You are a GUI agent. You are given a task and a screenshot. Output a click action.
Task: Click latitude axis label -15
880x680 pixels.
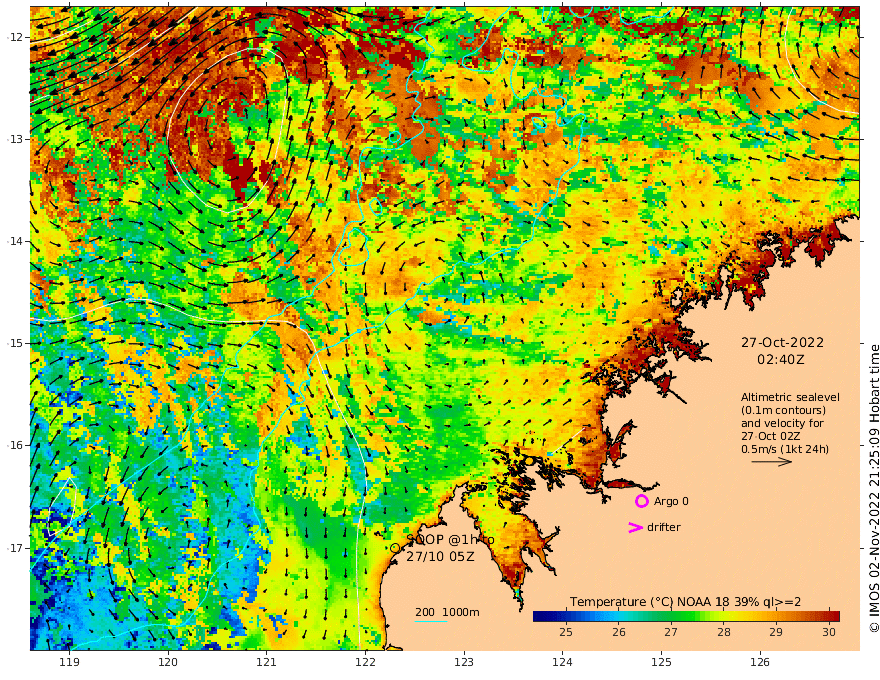pos(15,343)
